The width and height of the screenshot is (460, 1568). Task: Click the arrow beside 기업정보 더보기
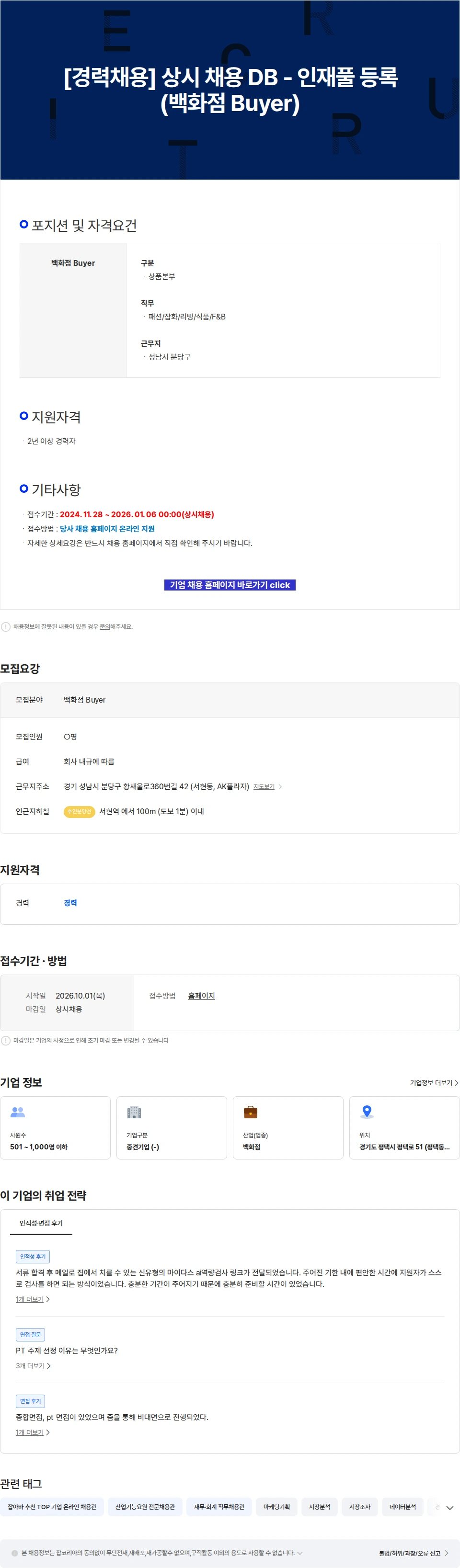pos(456,1083)
